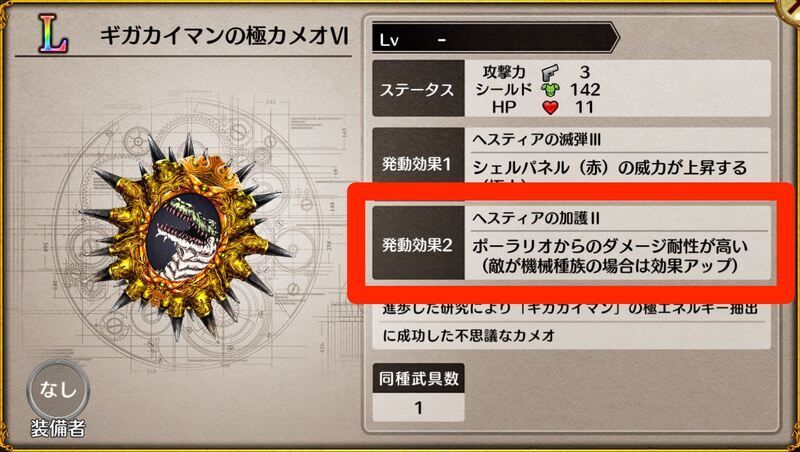The width and height of the screenshot is (800, 452).
Task: Click the ギガカイマンの極カメオVI title
Action: click(x=224, y=36)
